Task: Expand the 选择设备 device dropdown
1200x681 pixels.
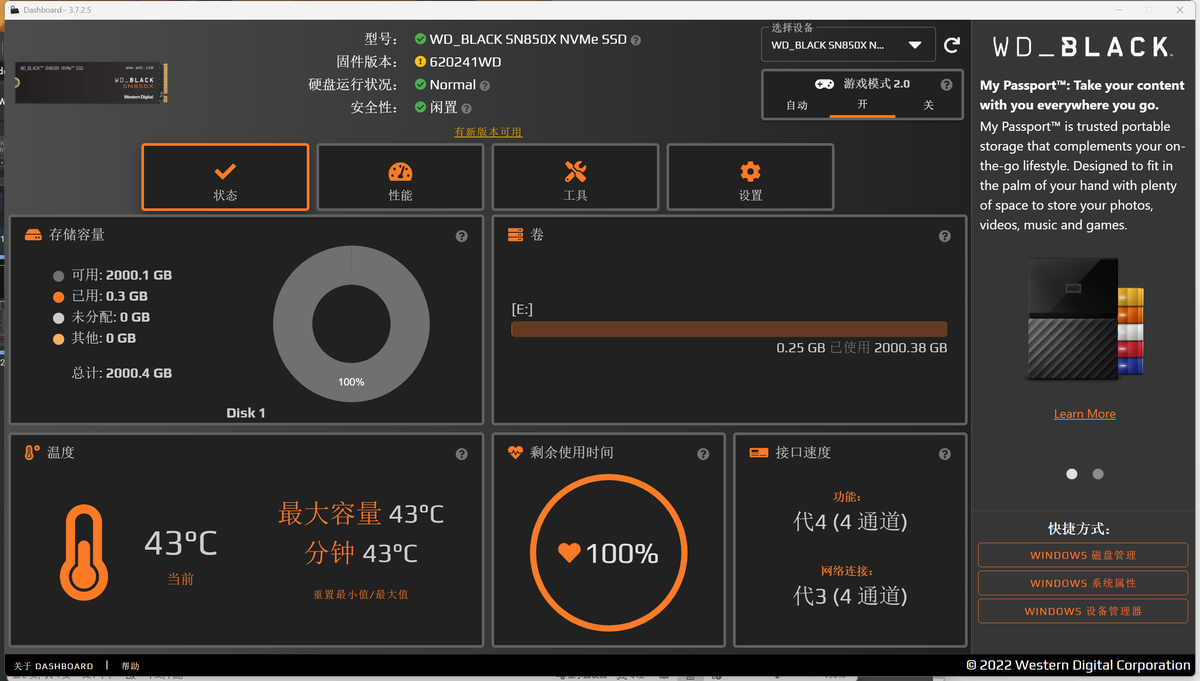Action: (848, 45)
